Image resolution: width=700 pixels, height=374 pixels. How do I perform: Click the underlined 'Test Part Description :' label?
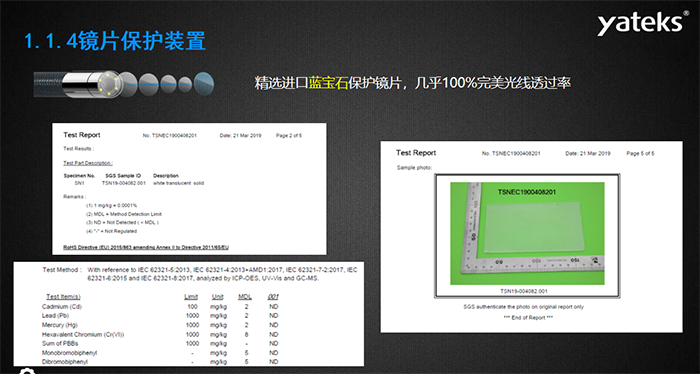point(88,163)
